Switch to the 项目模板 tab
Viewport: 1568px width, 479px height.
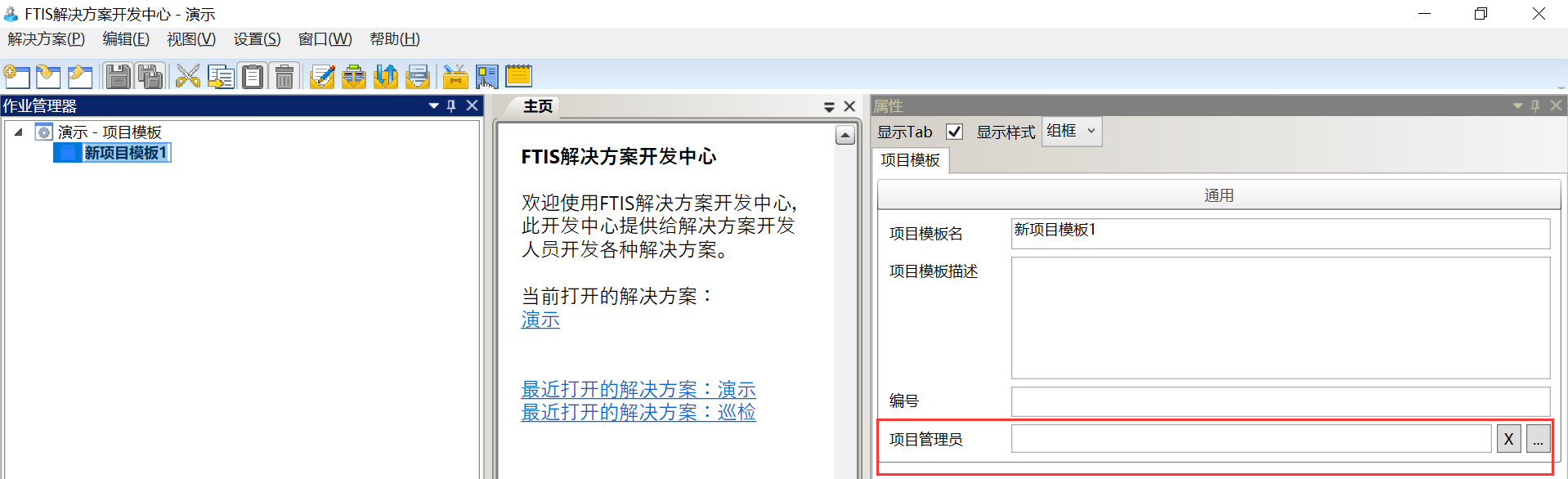(910, 160)
